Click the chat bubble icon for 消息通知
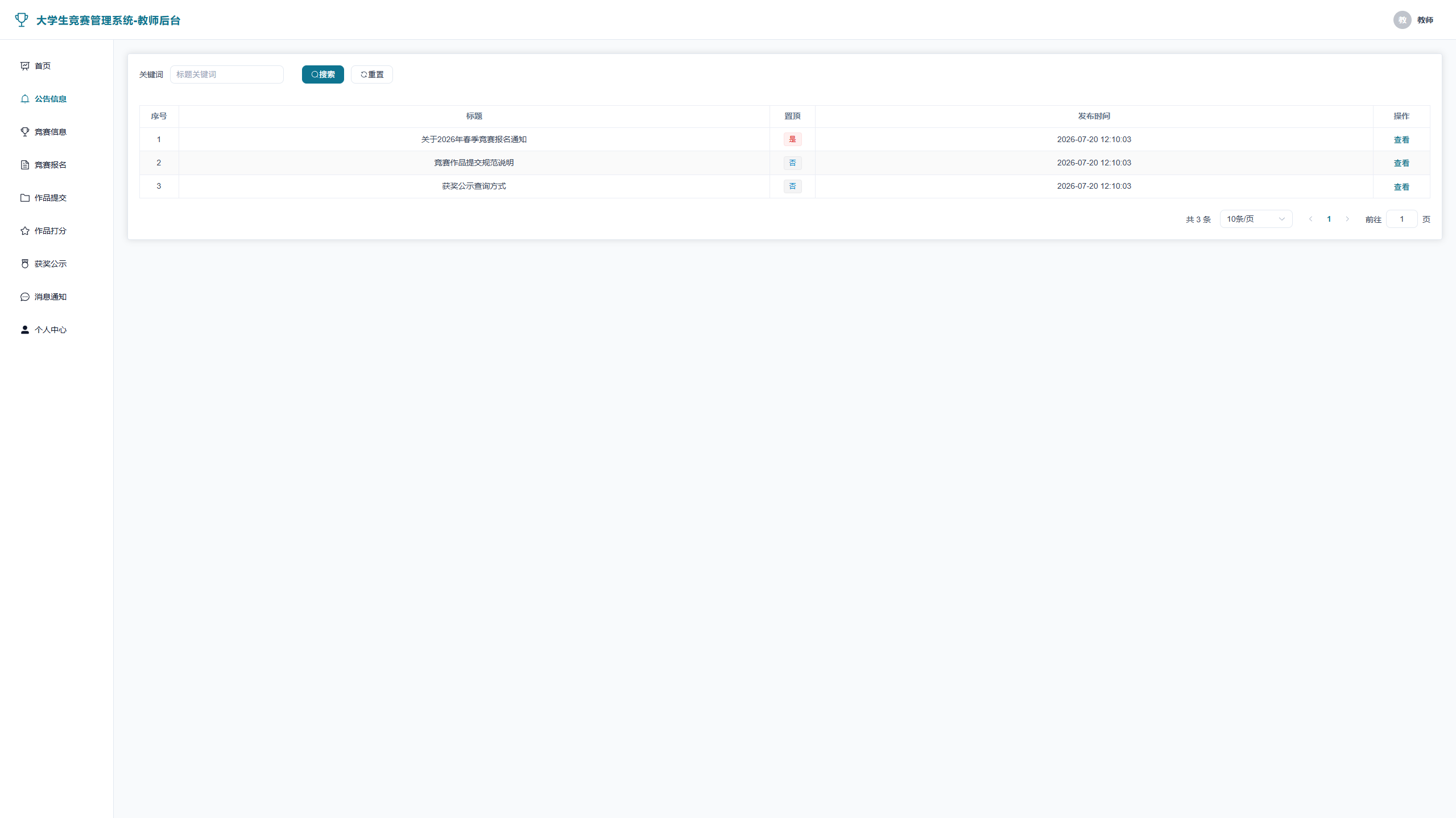Image resolution: width=1456 pixels, height=818 pixels. pyautogui.click(x=25, y=297)
